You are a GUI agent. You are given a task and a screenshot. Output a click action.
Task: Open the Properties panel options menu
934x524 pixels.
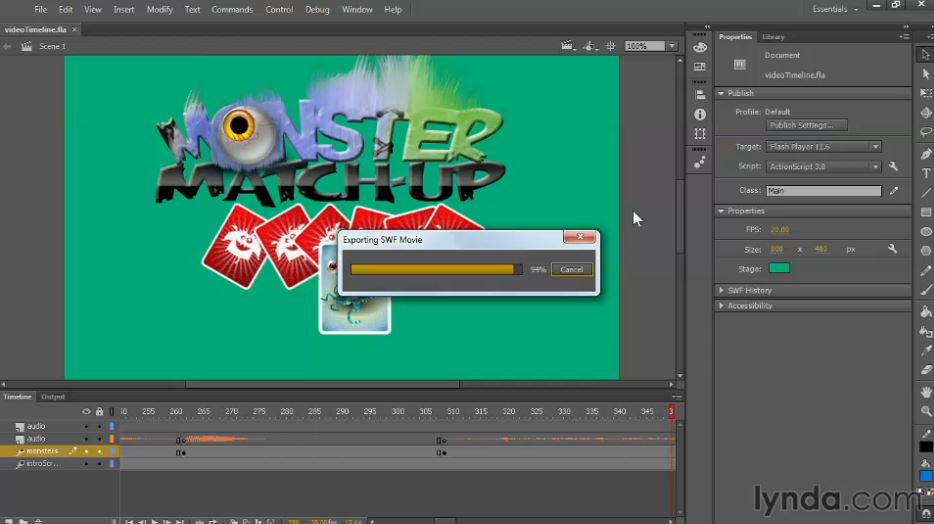pos(904,36)
